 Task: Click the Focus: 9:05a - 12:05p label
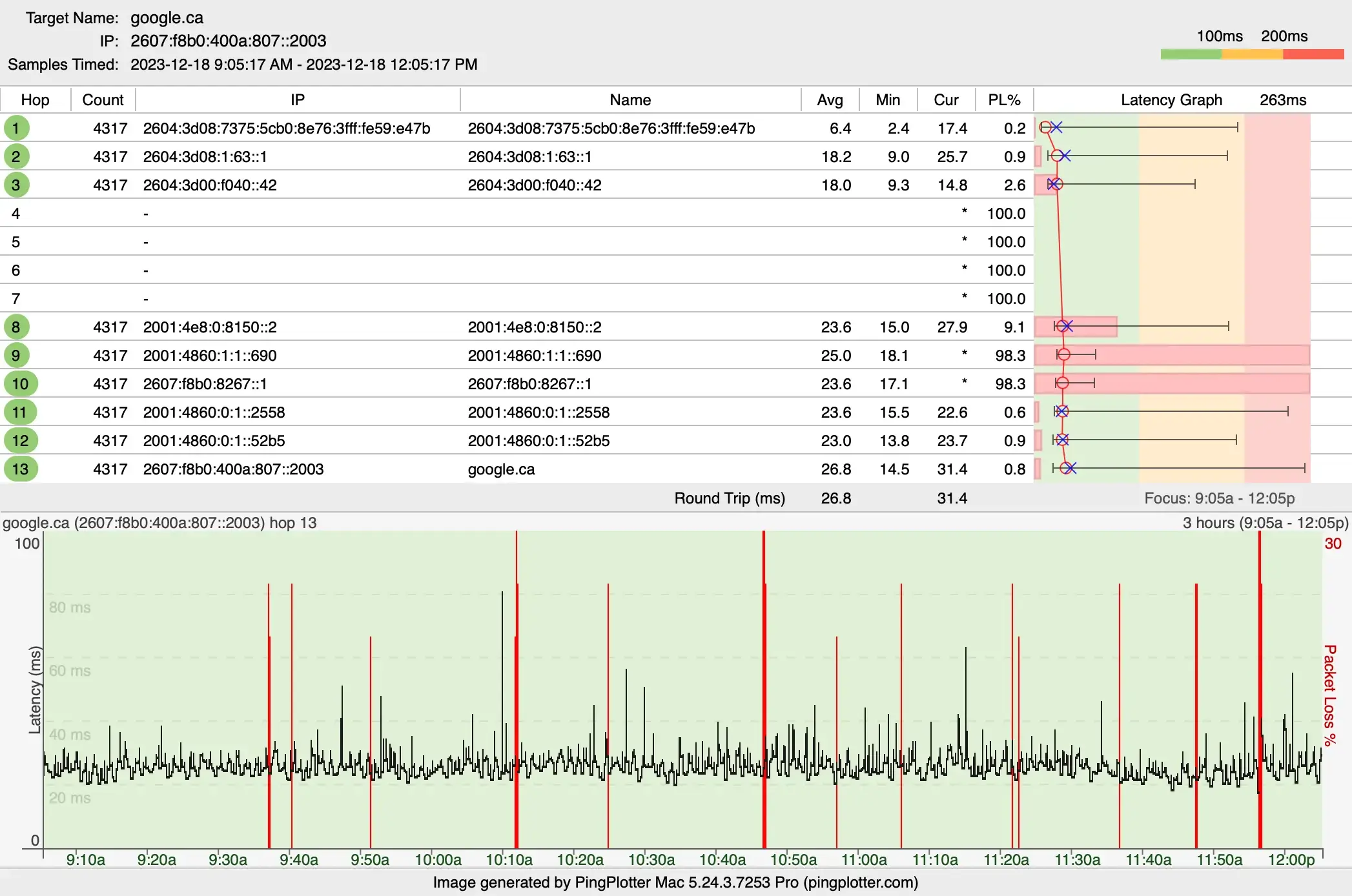click(x=1219, y=498)
